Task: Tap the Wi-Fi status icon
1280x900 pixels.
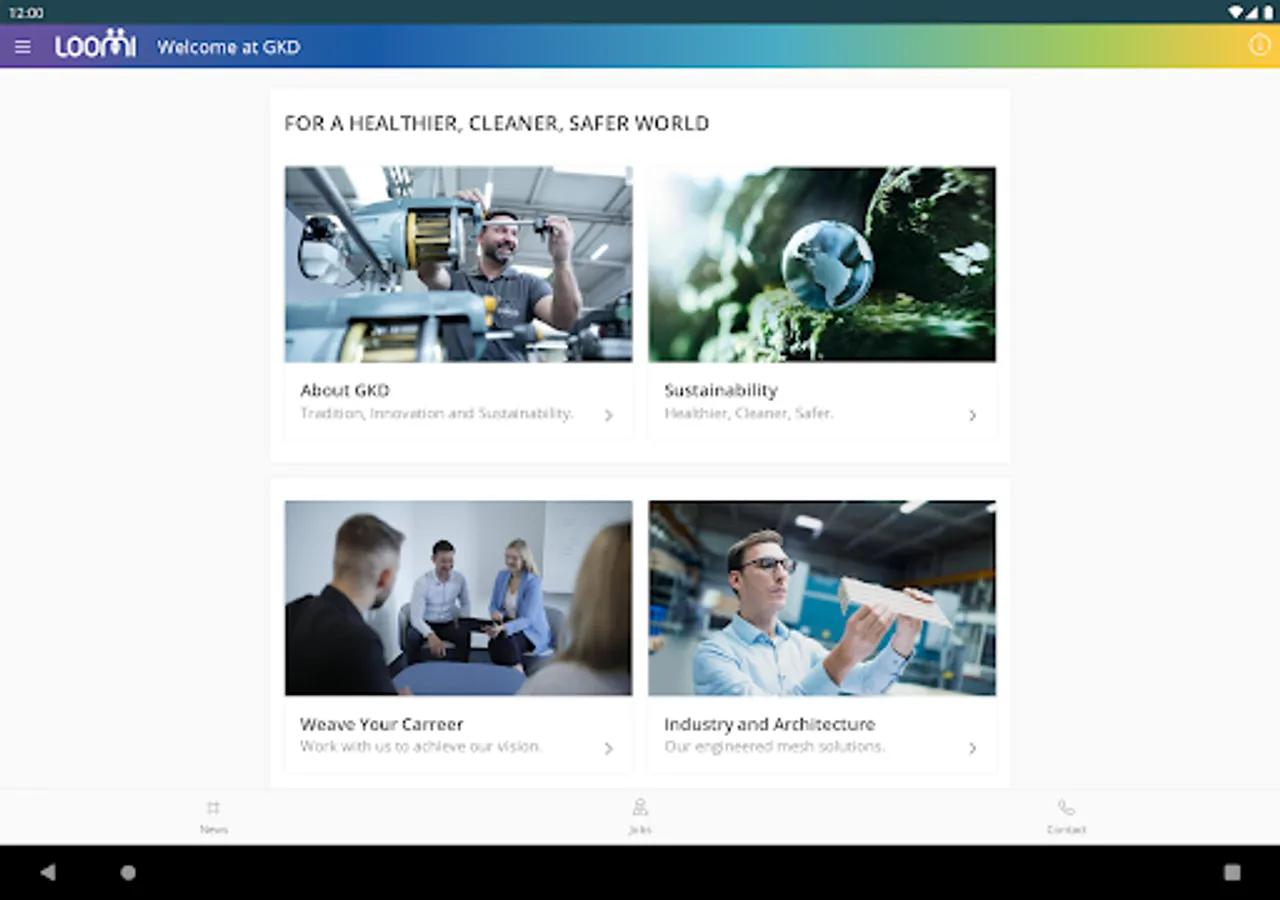Action: (1236, 13)
